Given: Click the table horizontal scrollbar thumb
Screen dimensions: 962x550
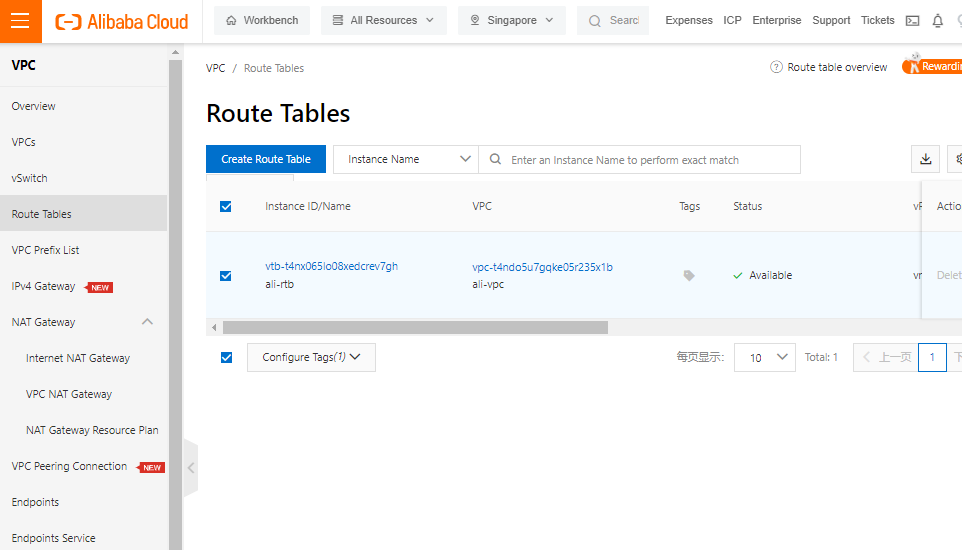Looking at the screenshot, I should pyautogui.click(x=415, y=328).
